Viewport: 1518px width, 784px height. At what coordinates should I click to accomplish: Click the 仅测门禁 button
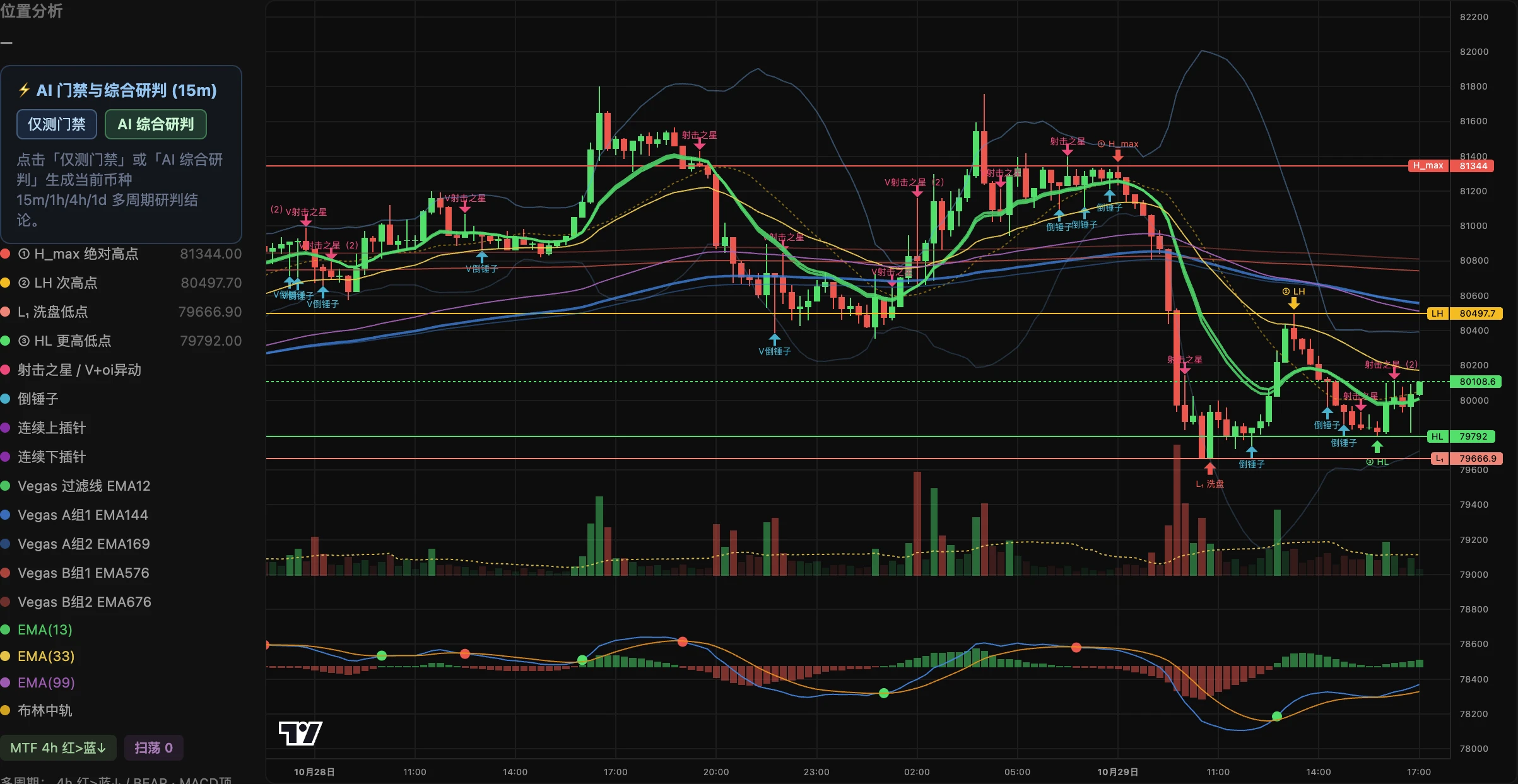point(57,124)
